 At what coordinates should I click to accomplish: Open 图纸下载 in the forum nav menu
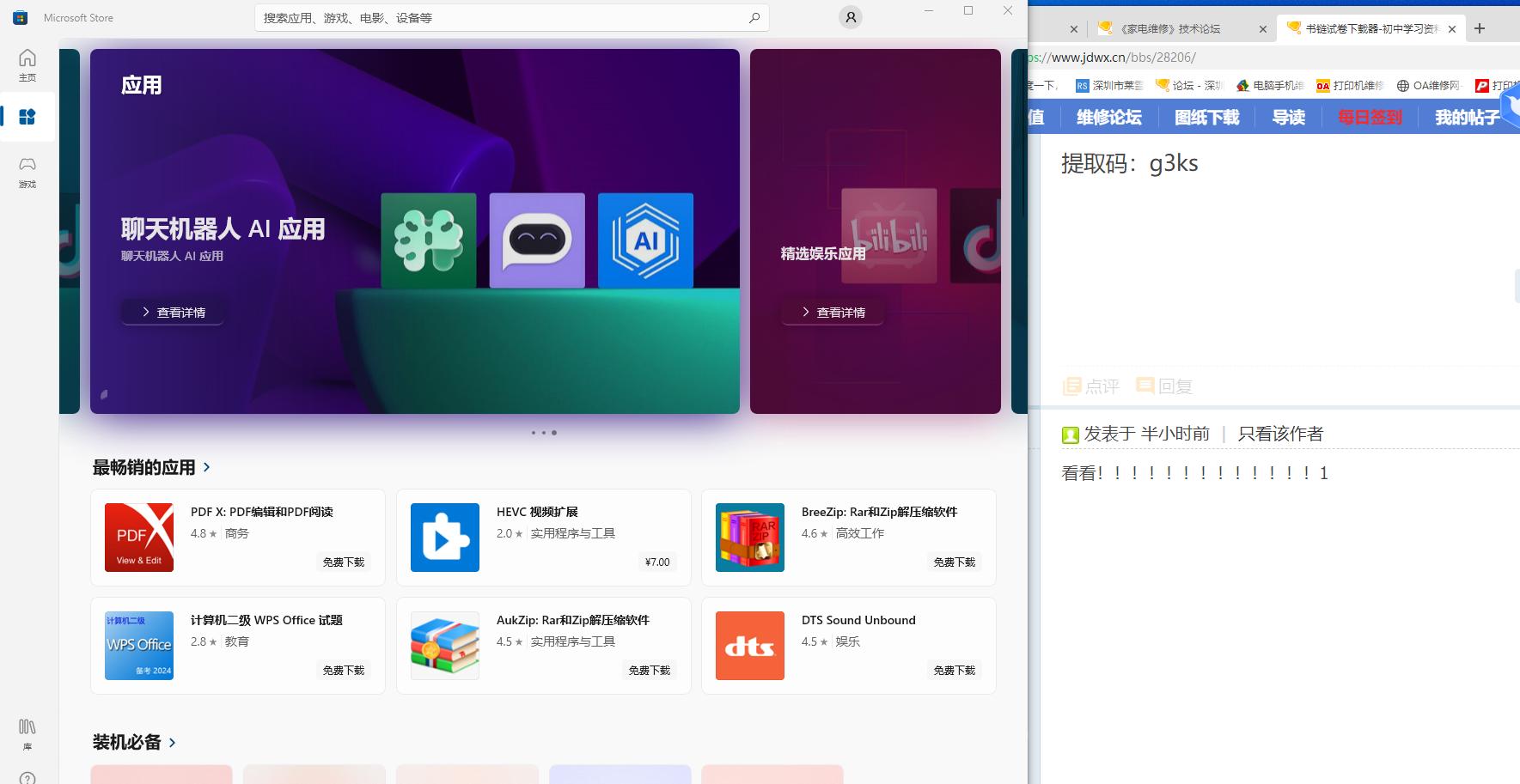1206,118
